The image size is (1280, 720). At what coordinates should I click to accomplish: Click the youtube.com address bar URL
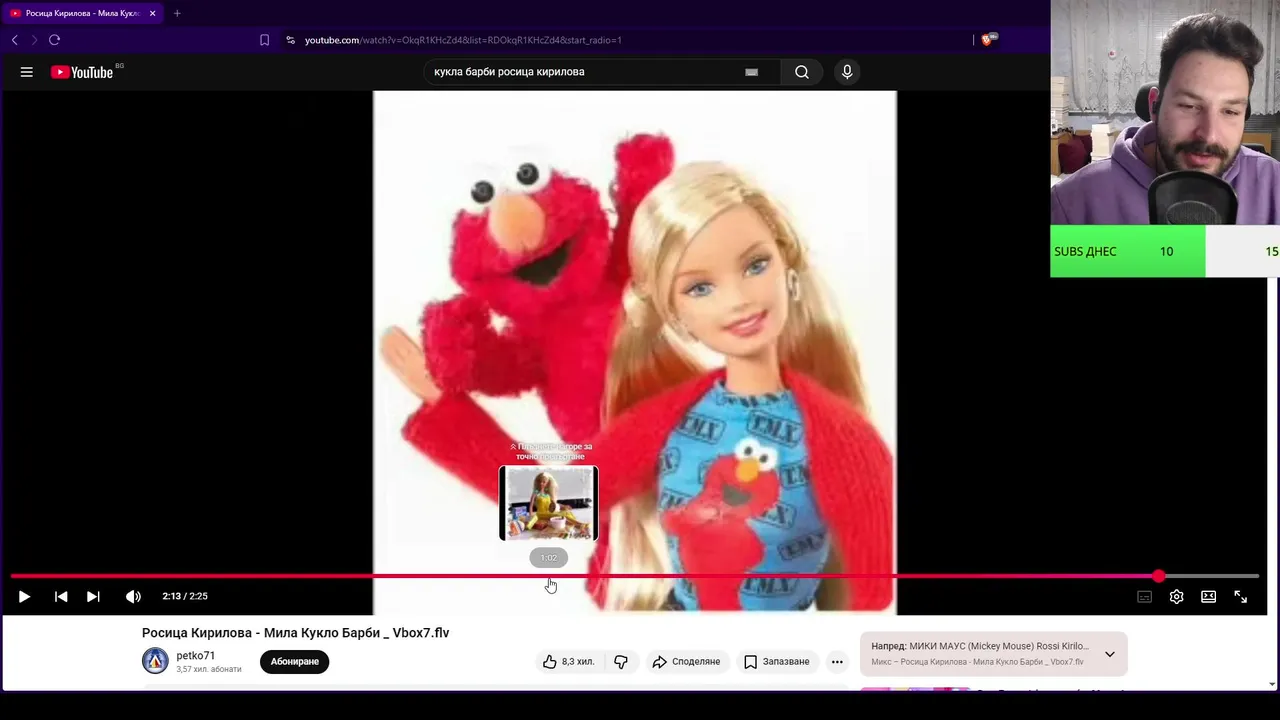tap(463, 40)
